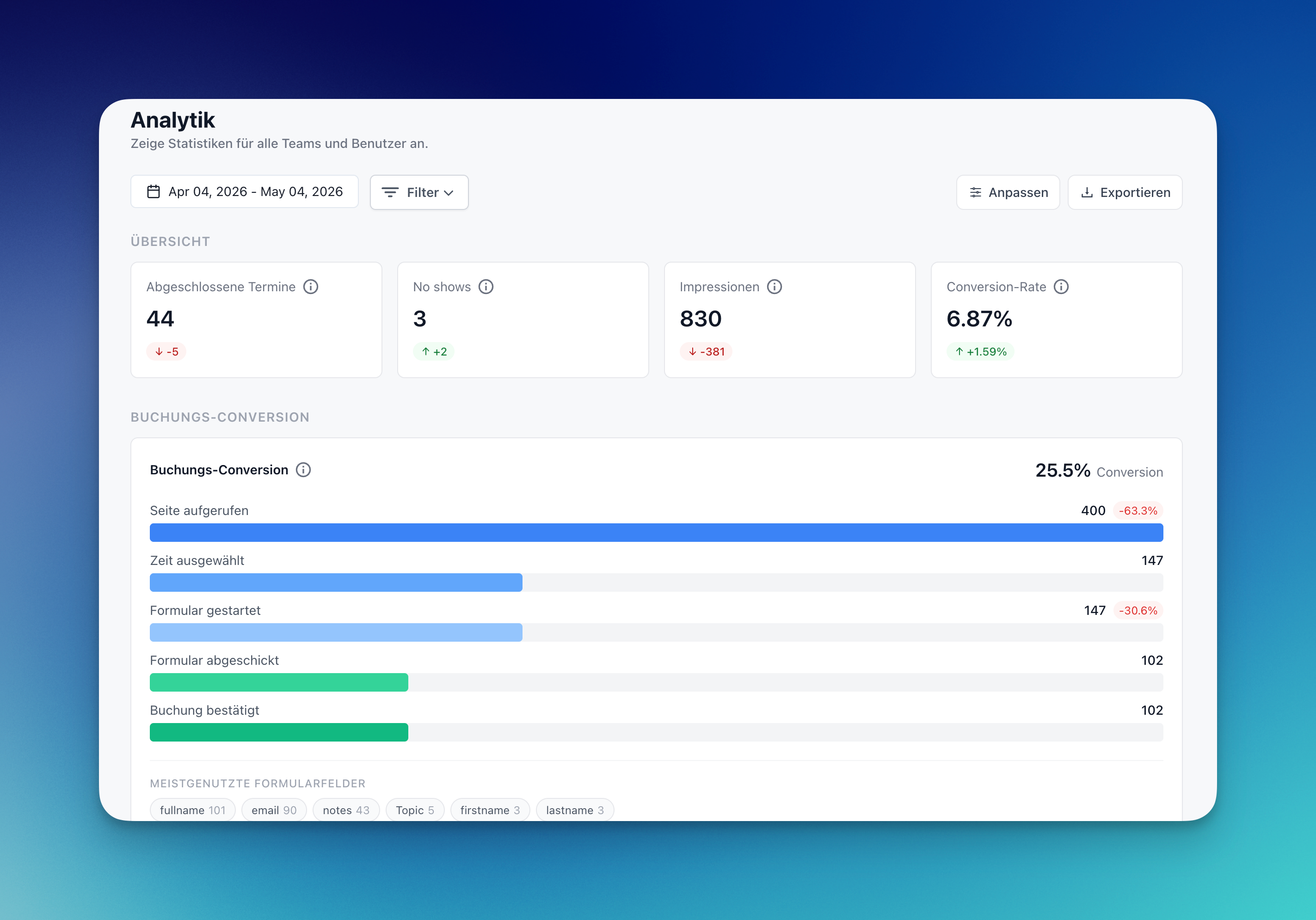1316x920 pixels.
Task: Click info icon beside No shows
Action: click(486, 287)
